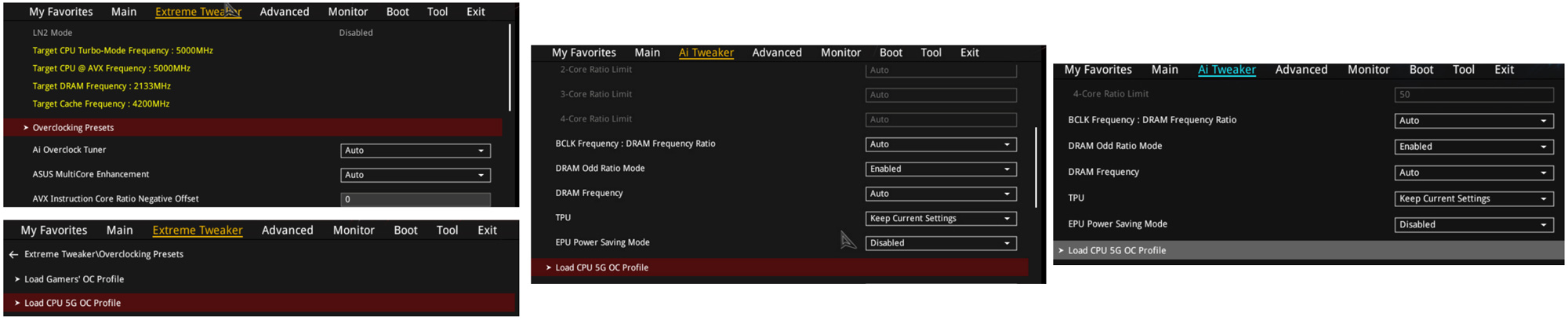1568x320 pixels.
Task: Open Exit tab in the blue-tab Ai Tweaker screen
Action: 1504,70
